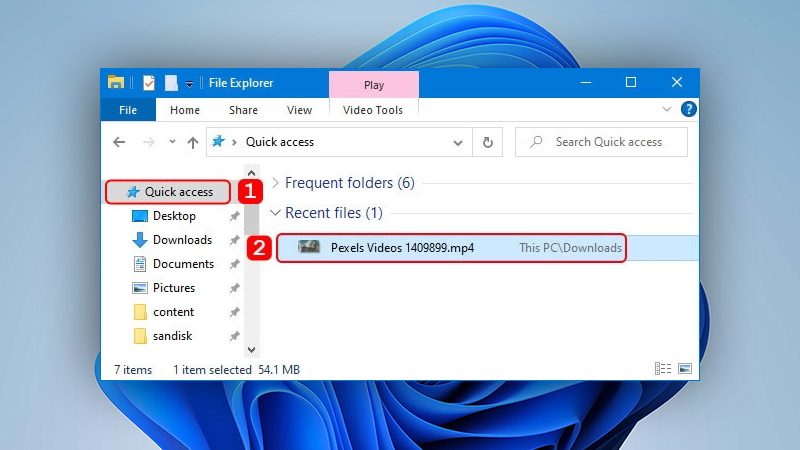Open the Video Tools tab
Viewport: 800px width, 450px height.
(373, 110)
